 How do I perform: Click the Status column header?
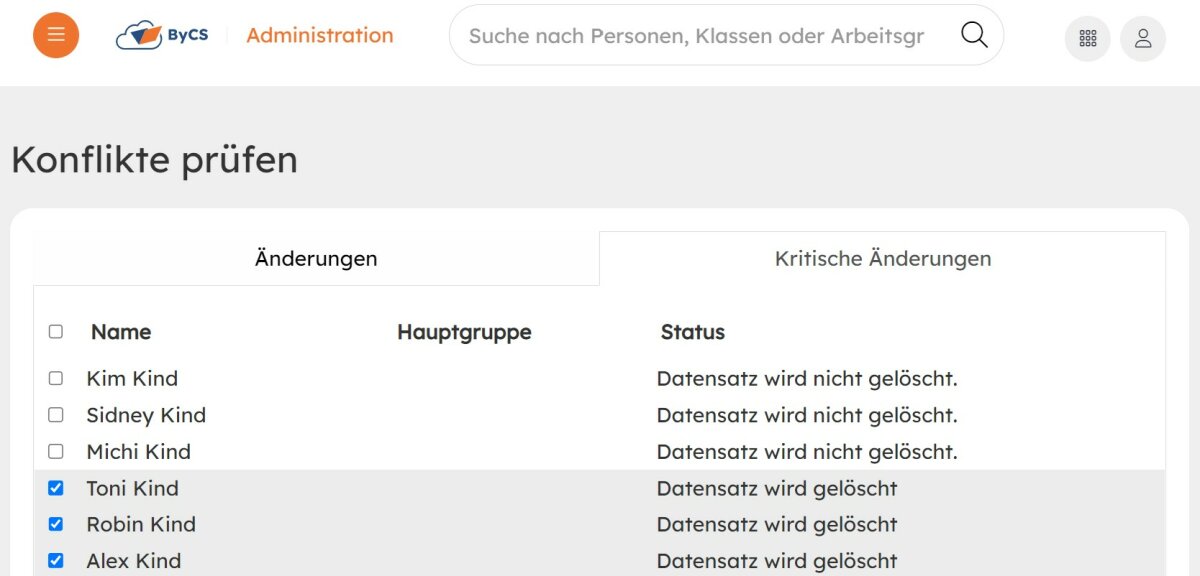692,332
